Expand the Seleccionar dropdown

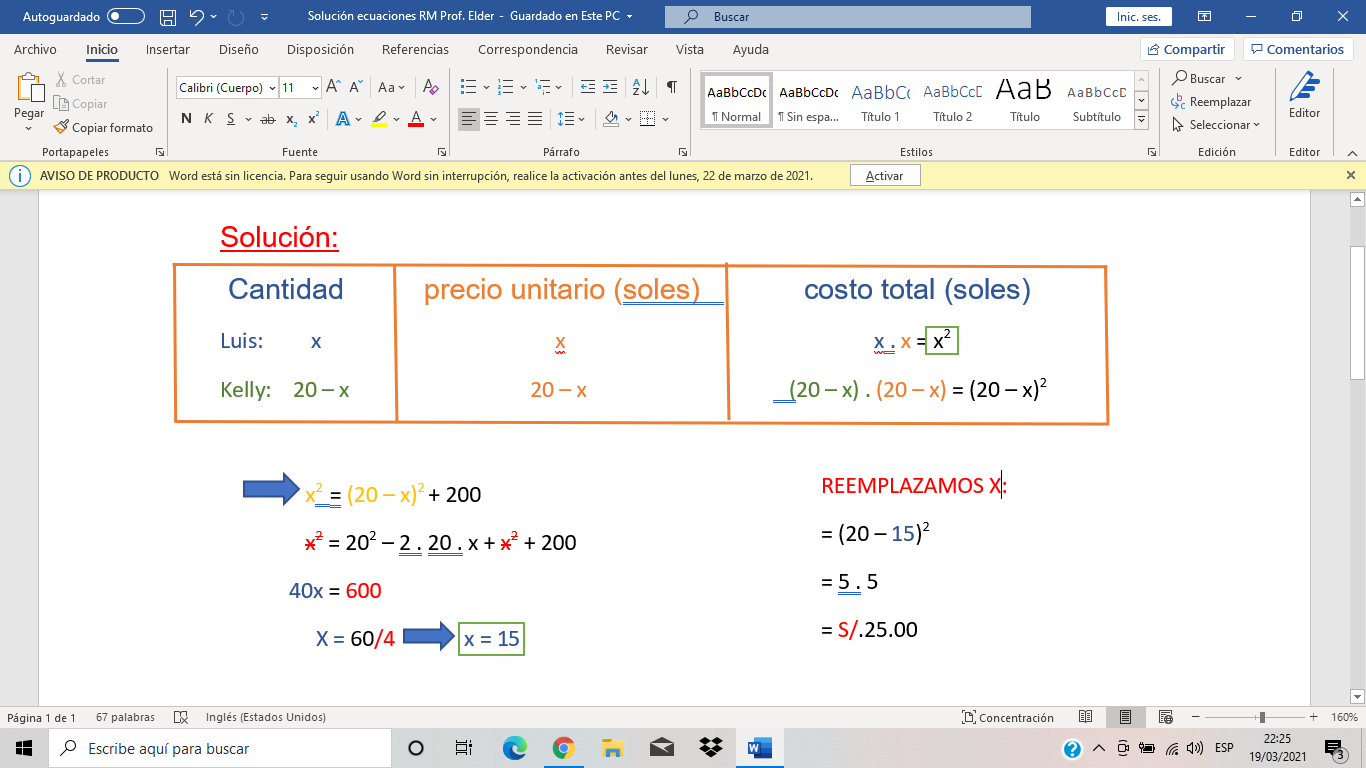point(1216,125)
